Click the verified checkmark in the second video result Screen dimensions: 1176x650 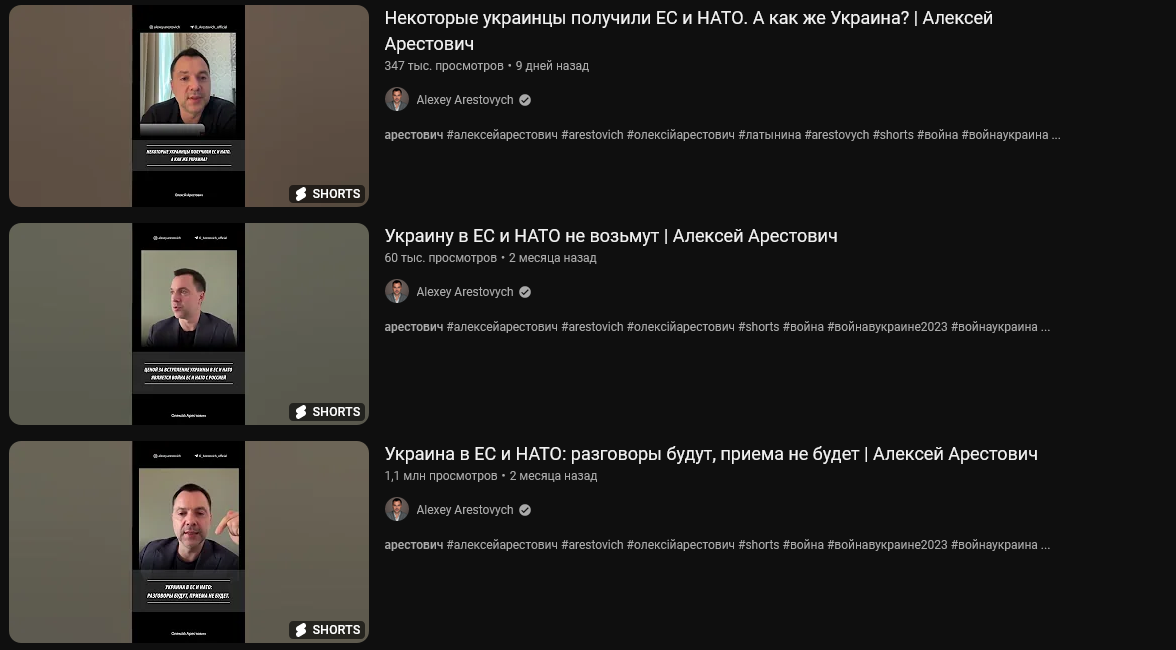(x=525, y=292)
